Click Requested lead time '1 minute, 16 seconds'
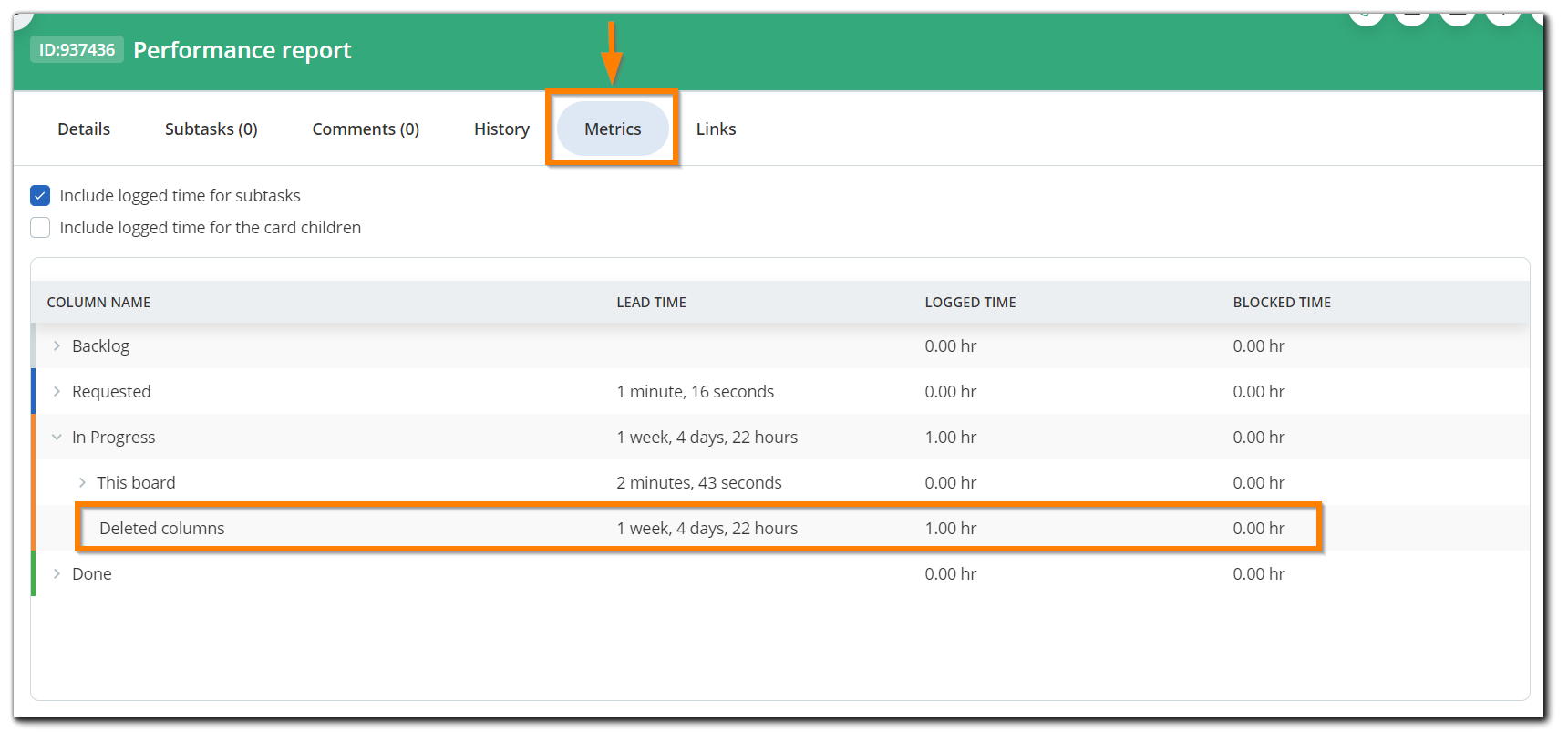Viewport: 1568px width, 742px height. pyautogui.click(x=695, y=391)
